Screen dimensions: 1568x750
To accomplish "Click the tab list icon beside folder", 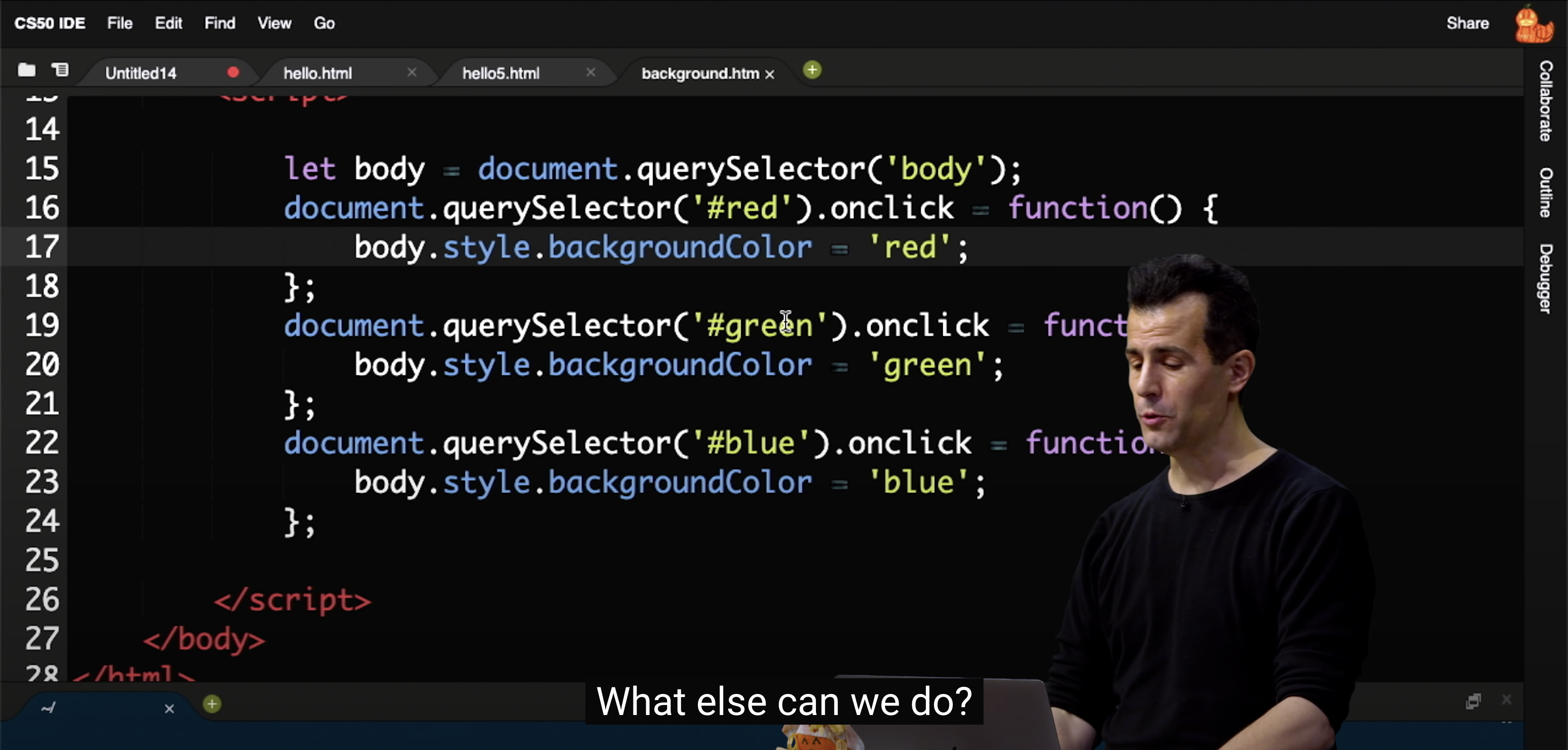I will (x=60, y=70).
